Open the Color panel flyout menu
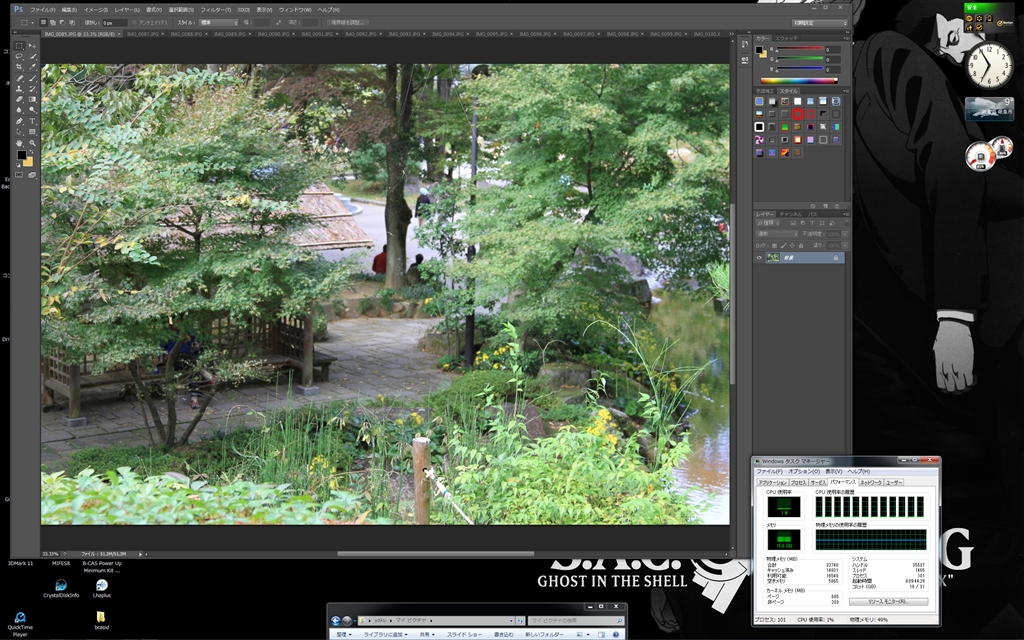This screenshot has width=1024, height=640. [846, 39]
